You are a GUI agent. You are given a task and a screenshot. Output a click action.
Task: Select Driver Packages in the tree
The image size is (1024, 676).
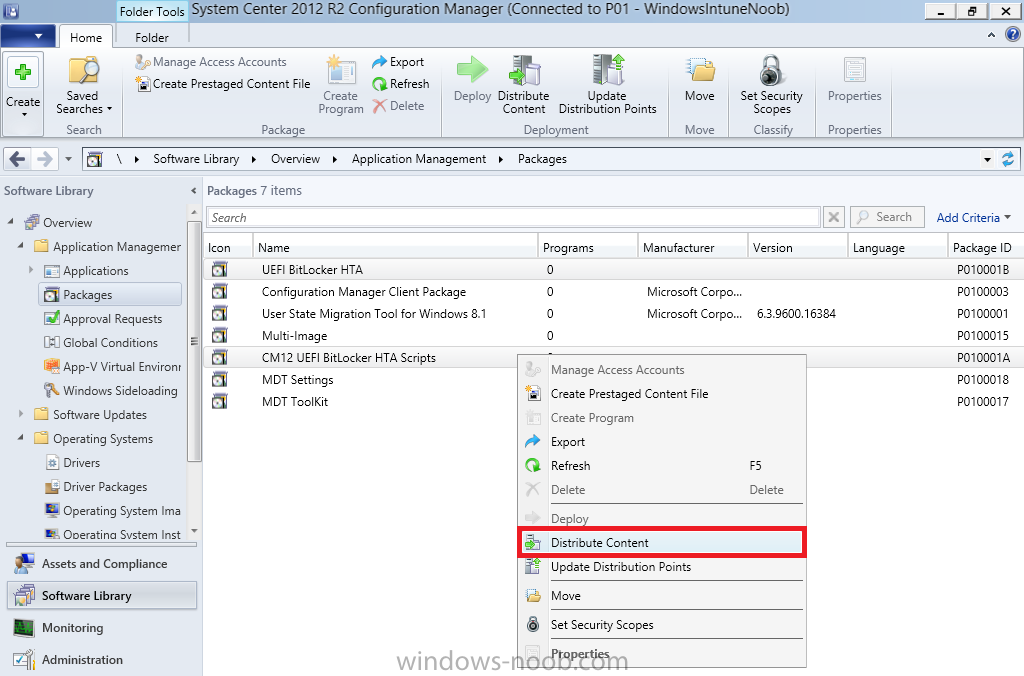pyautogui.click(x=104, y=487)
